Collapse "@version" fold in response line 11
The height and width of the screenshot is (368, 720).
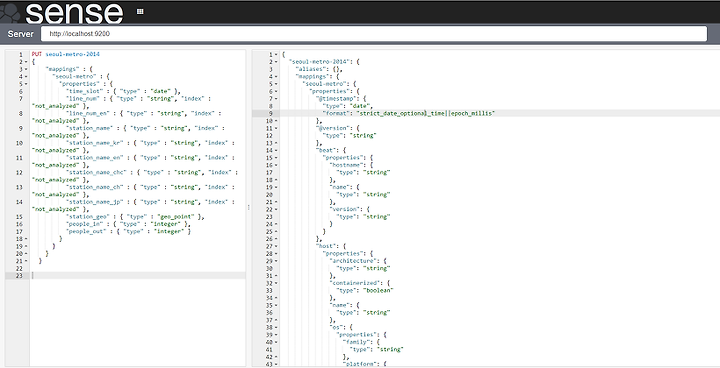pyautogui.click(x=276, y=128)
